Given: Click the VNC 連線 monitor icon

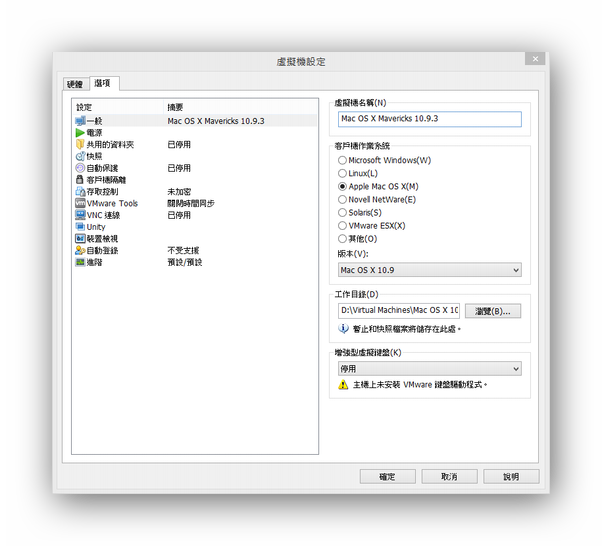Looking at the screenshot, I should coord(80,215).
